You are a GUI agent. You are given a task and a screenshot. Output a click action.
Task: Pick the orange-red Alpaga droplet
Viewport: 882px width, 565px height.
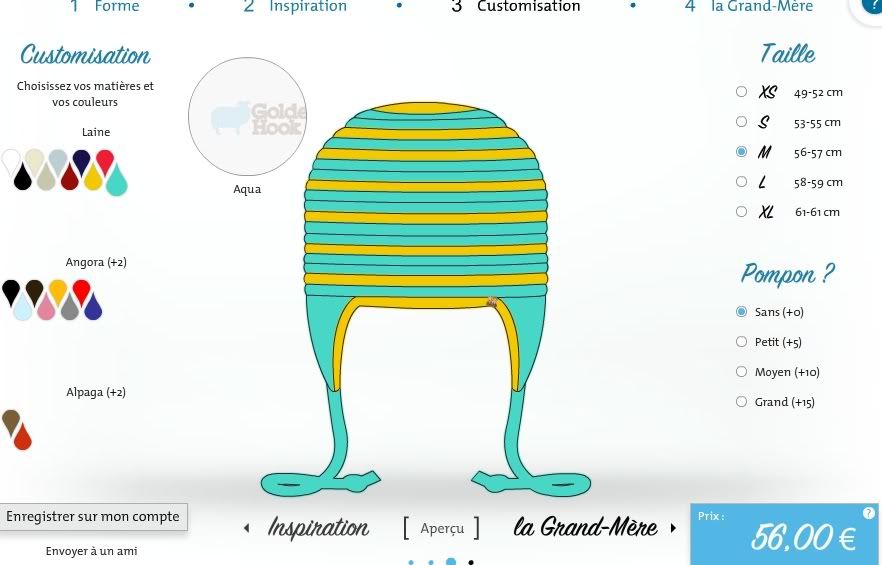point(22,437)
